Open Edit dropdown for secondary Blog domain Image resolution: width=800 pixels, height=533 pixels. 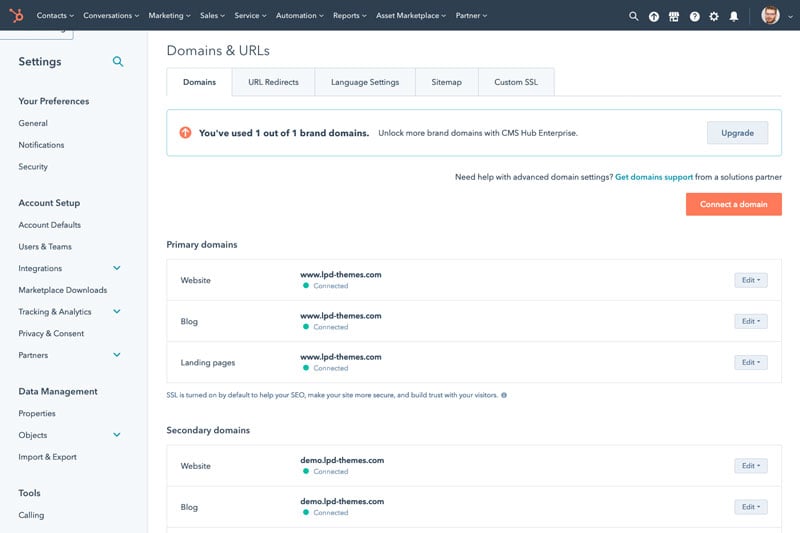pyautogui.click(x=751, y=507)
